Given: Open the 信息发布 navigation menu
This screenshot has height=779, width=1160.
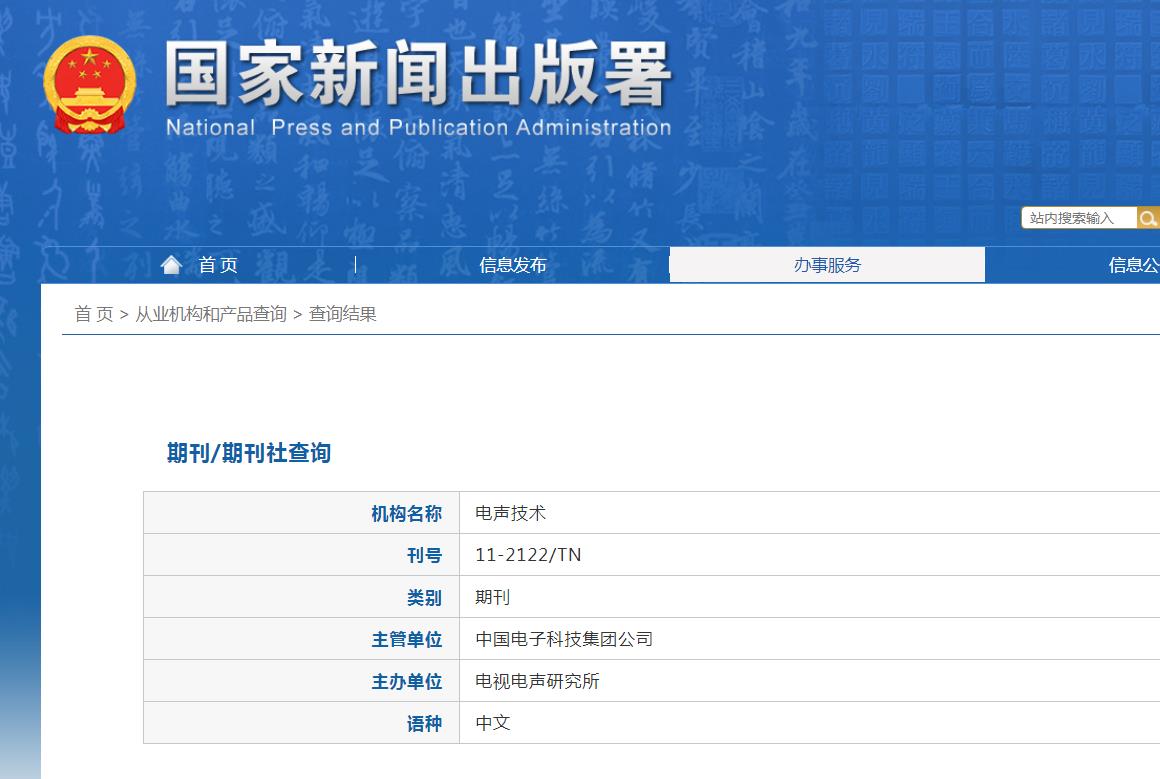Looking at the screenshot, I should click(x=513, y=265).
